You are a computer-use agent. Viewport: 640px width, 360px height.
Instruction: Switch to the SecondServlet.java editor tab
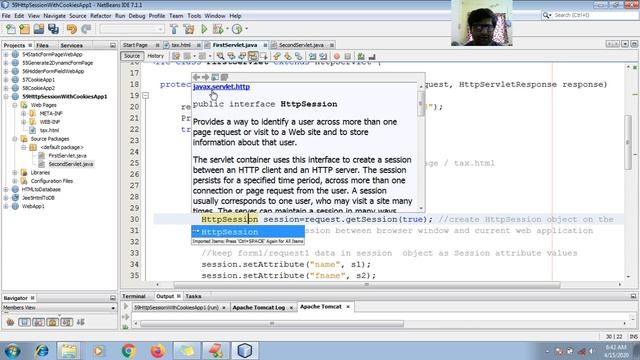tap(301, 45)
